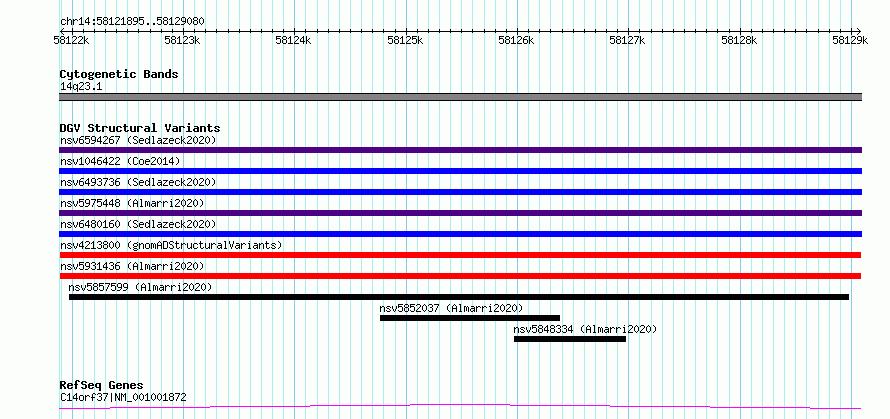Click the 58126k ruler tick label
Viewport: 890px width, 419px height.
tap(517, 40)
